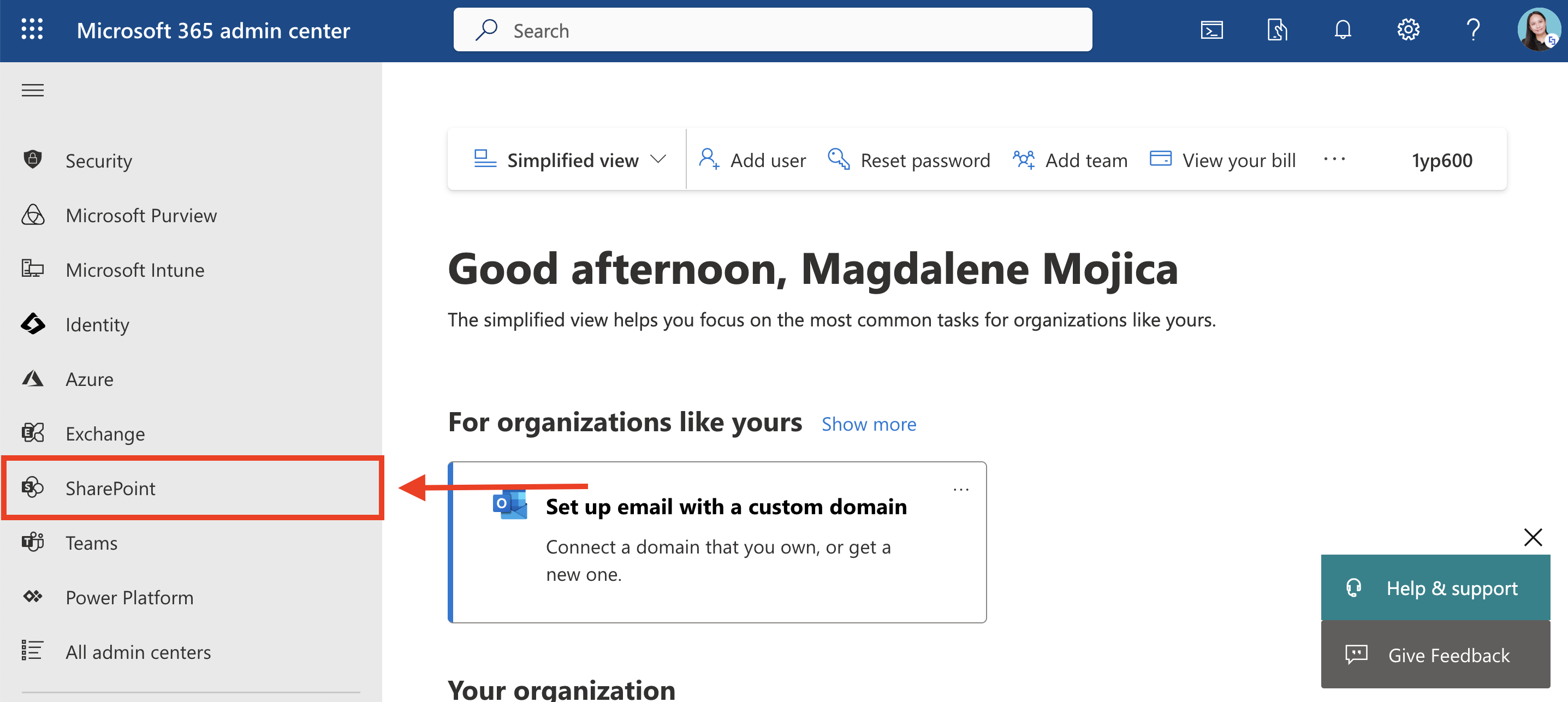Image resolution: width=1568 pixels, height=702 pixels.
Task: Select the Azure sidebar entry
Action: pyautogui.click(x=90, y=379)
